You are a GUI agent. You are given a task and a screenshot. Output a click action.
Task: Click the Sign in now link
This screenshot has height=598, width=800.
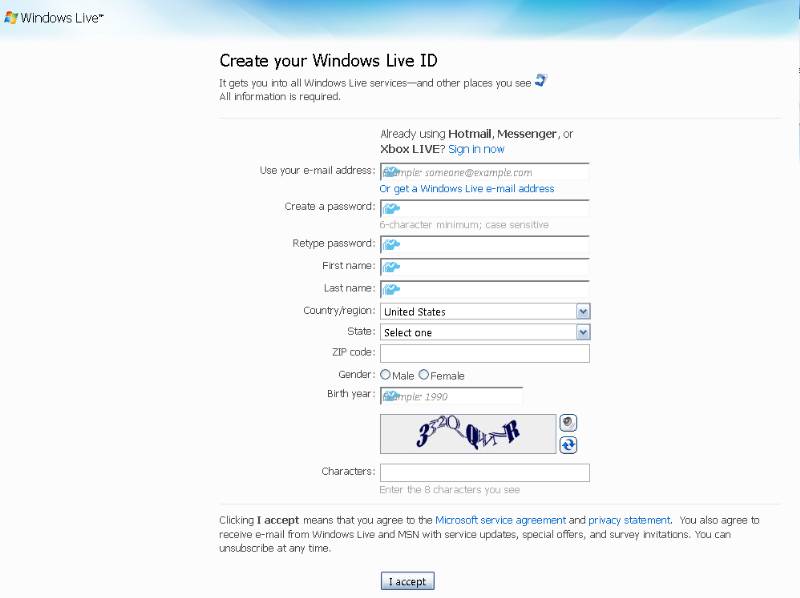pyautogui.click(x=476, y=149)
